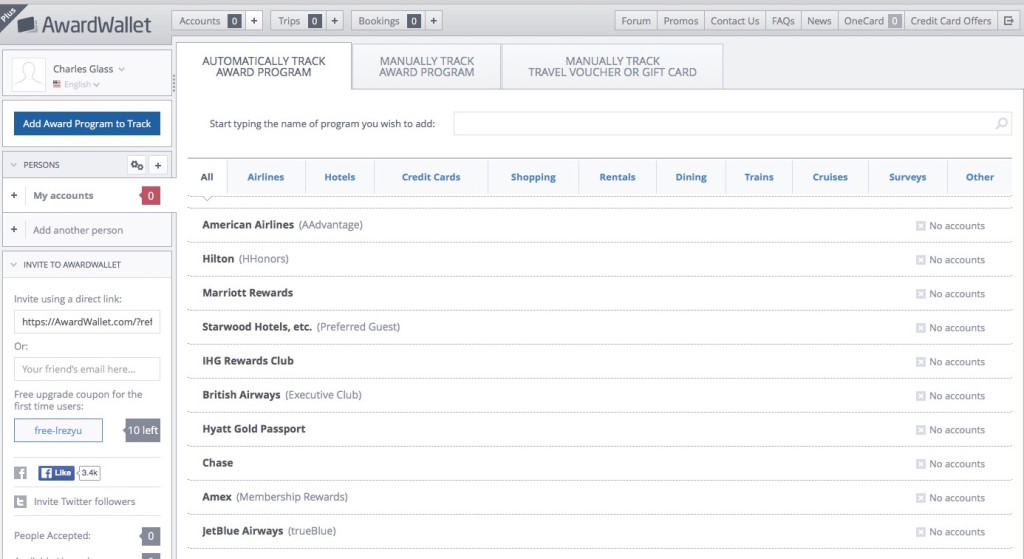Open Contact Us page

[x=735, y=21]
